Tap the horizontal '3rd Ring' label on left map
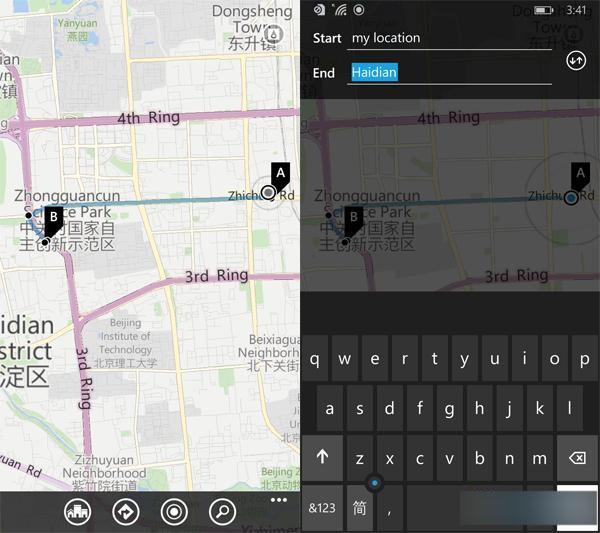Screen dimensions: 600x533 click(x=217, y=275)
